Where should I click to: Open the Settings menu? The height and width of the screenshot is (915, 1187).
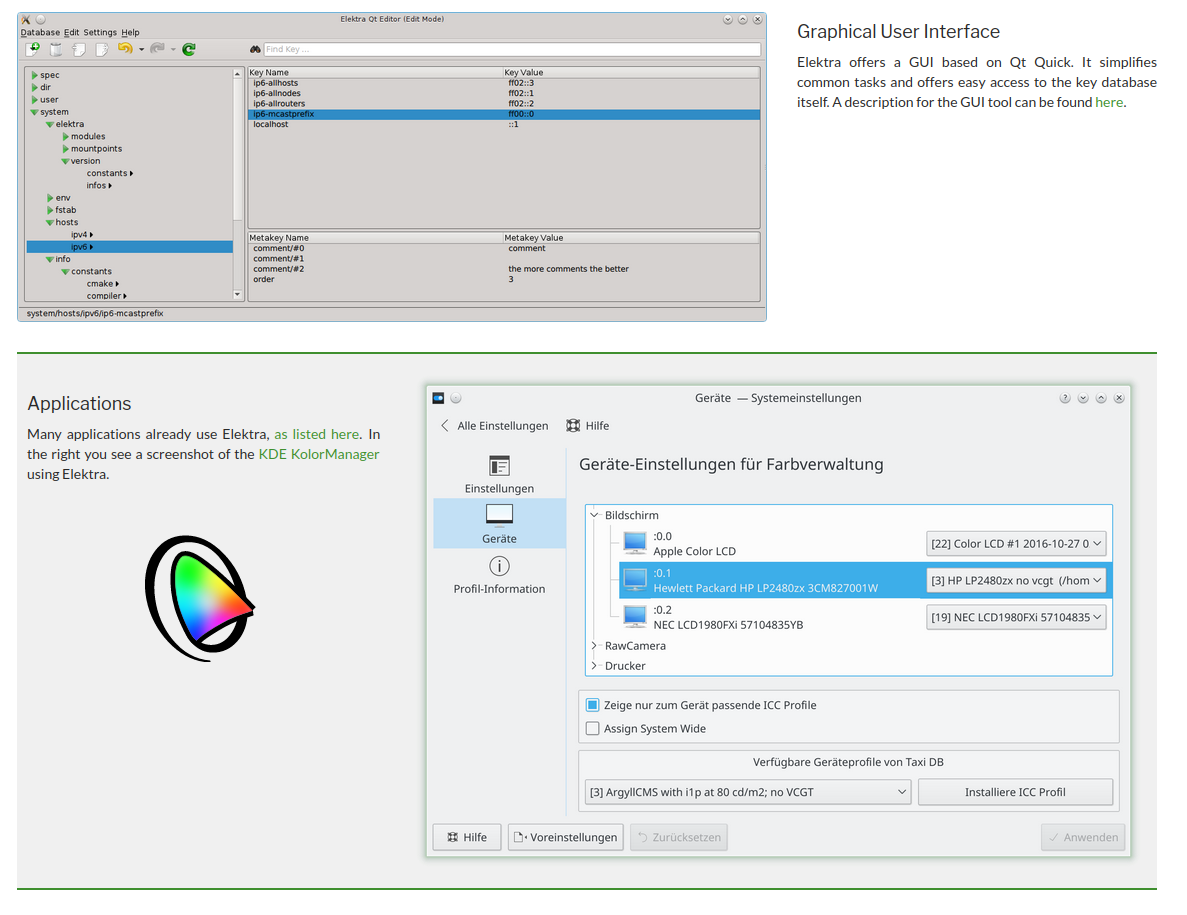pyautogui.click(x=100, y=33)
